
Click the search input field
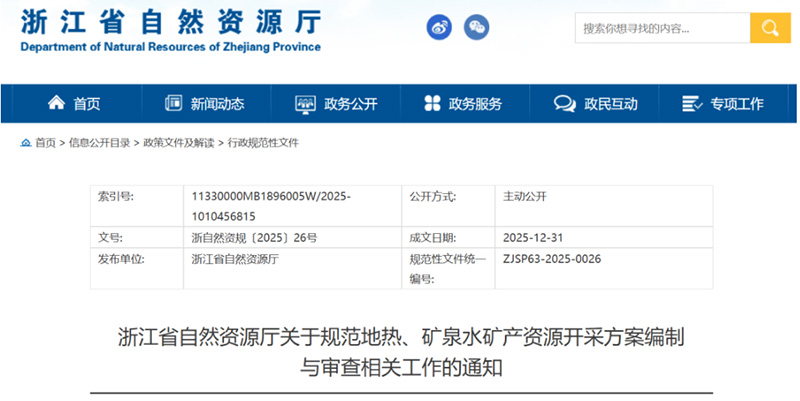[x=662, y=28]
